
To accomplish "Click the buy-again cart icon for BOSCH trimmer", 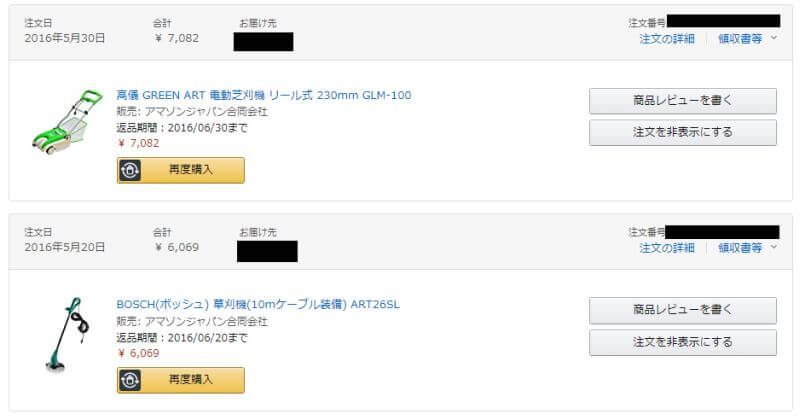I will pos(130,380).
